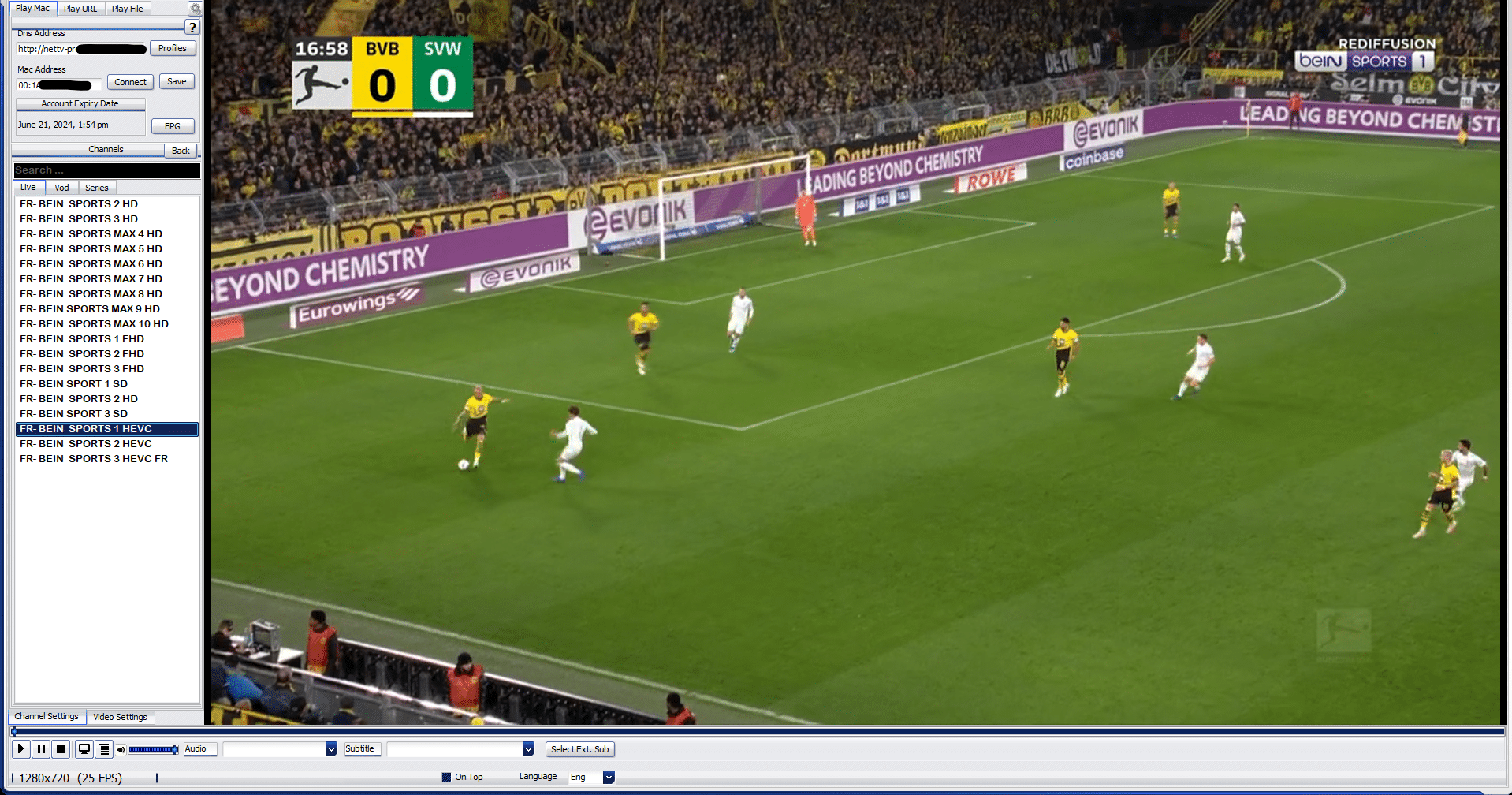Click the Back button
This screenshot has width=1512, height=795.
pos(181,151)
